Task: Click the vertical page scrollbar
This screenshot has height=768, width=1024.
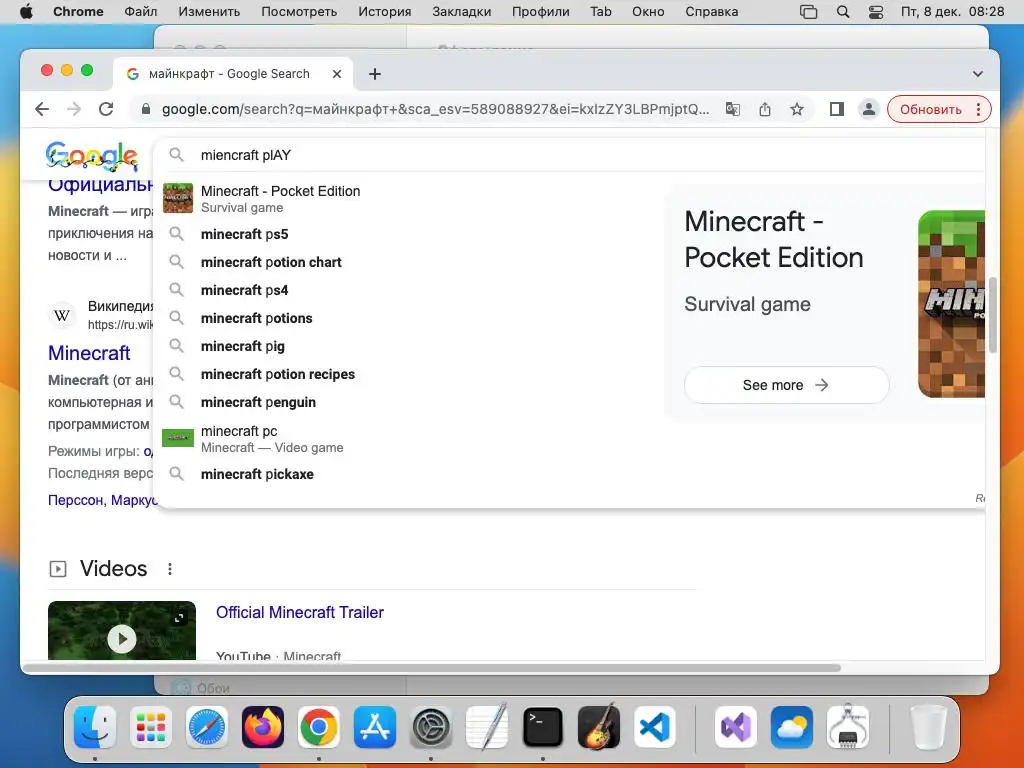Action: (993, 315)
